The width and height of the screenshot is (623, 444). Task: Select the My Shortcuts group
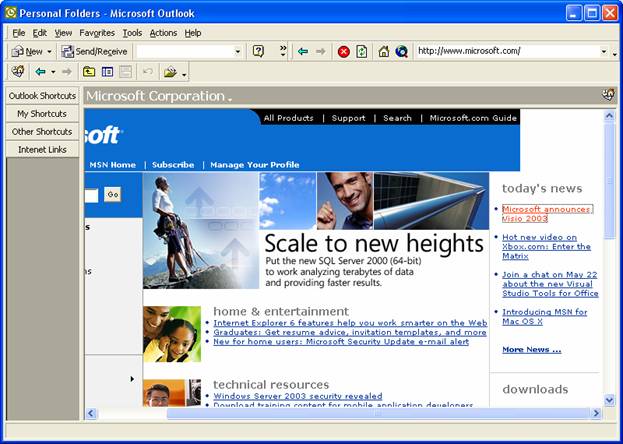(42, 114)
